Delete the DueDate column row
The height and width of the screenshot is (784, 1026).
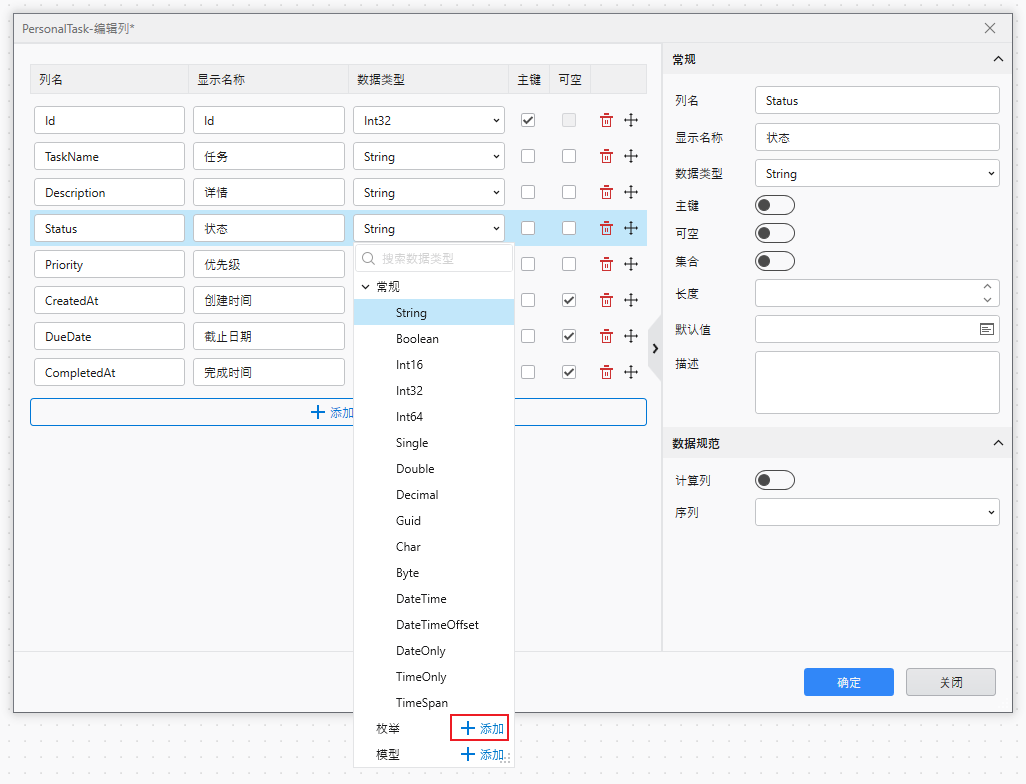click(x=606, y=335)
